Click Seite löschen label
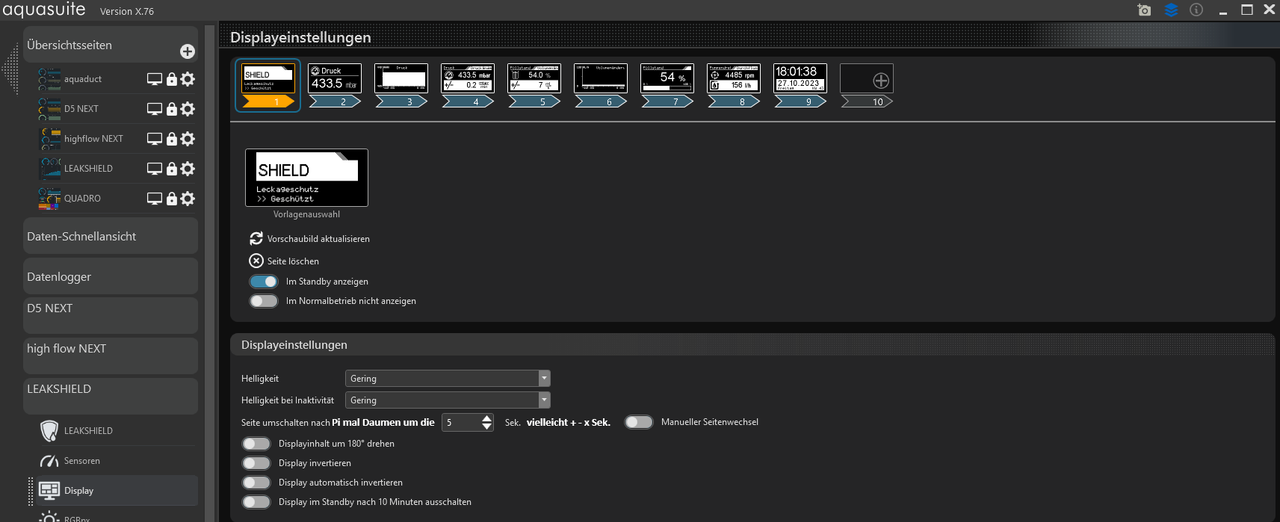Viewport: 1280px width, 522px height. (x=294, y=261)
